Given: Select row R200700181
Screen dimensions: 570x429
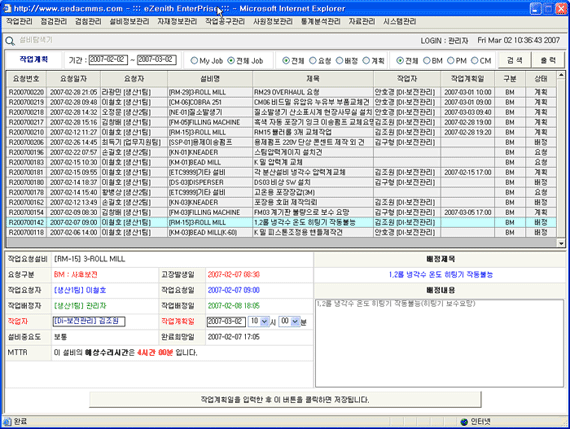Looking at the screenshot, I should click(x=282, y=172).
